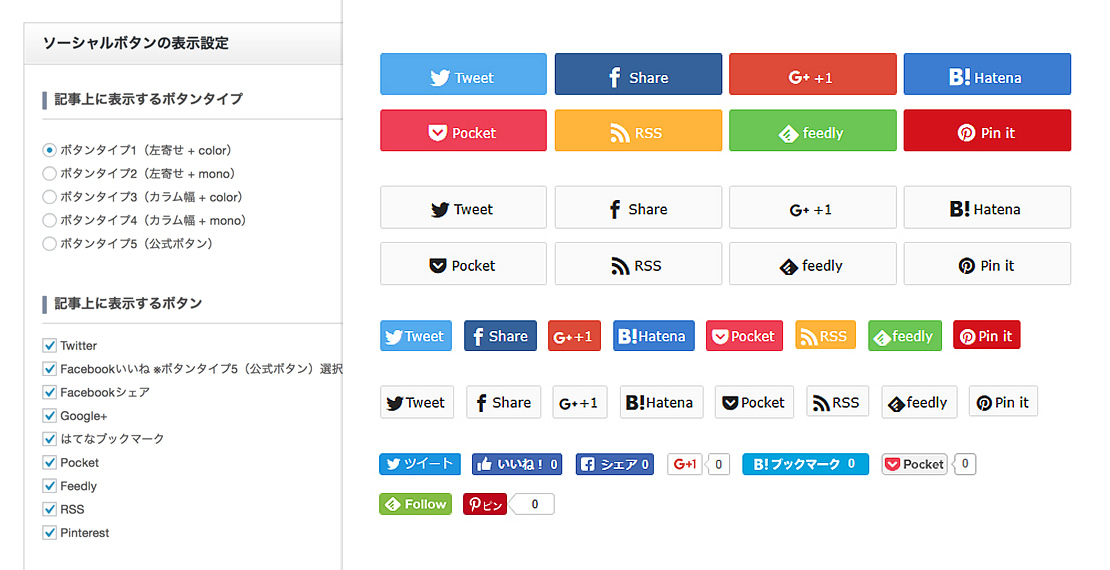Click the large blue Hatena button
Viewport: 1110px width, 570px height.
pyautogui.click(x=988, y=74)
